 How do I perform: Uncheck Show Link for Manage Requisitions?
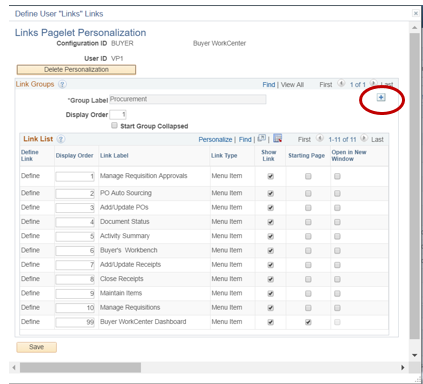271,308
